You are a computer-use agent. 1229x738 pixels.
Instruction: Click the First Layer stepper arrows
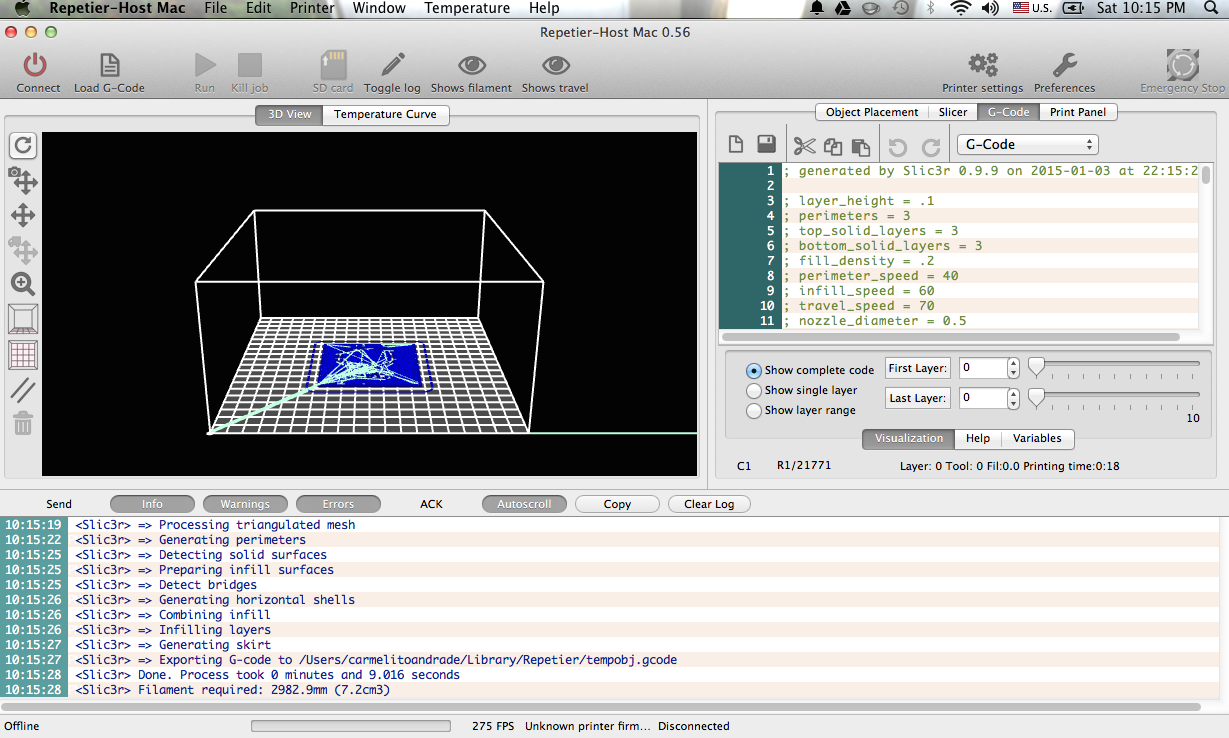pyautogui.click(x=1014, y=368)
